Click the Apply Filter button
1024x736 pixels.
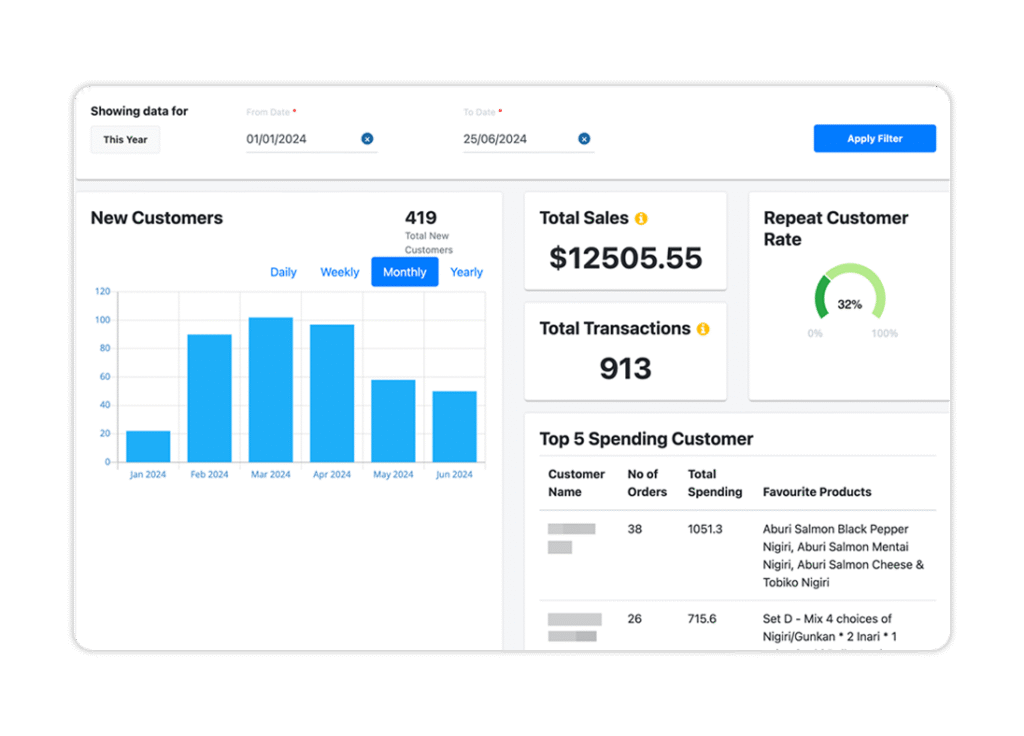coord(874,139)
